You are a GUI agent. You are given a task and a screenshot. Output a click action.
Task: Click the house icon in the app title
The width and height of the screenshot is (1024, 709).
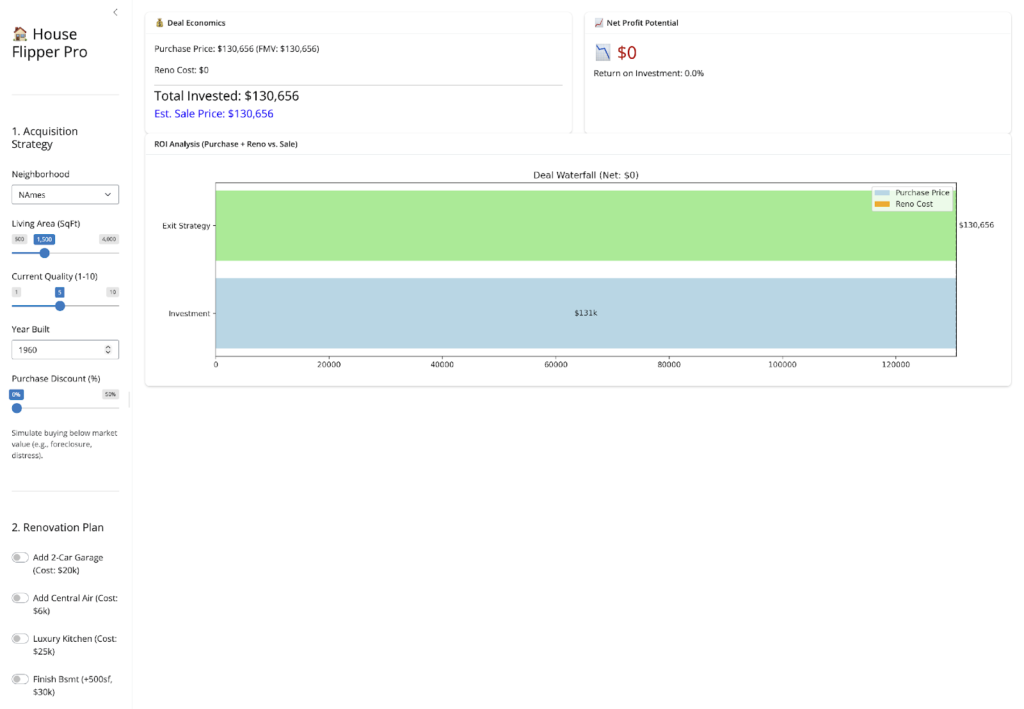tap(20, 35)
